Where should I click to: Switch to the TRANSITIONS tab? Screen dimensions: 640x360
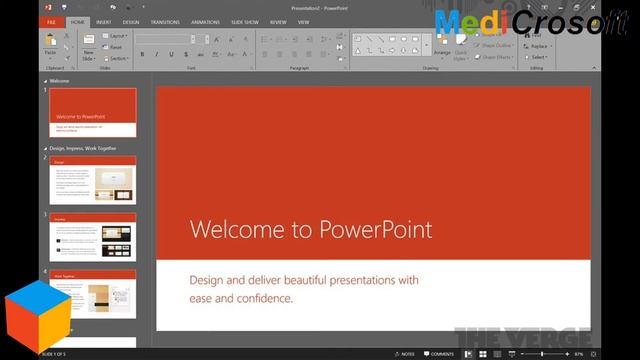coord(165,22)
